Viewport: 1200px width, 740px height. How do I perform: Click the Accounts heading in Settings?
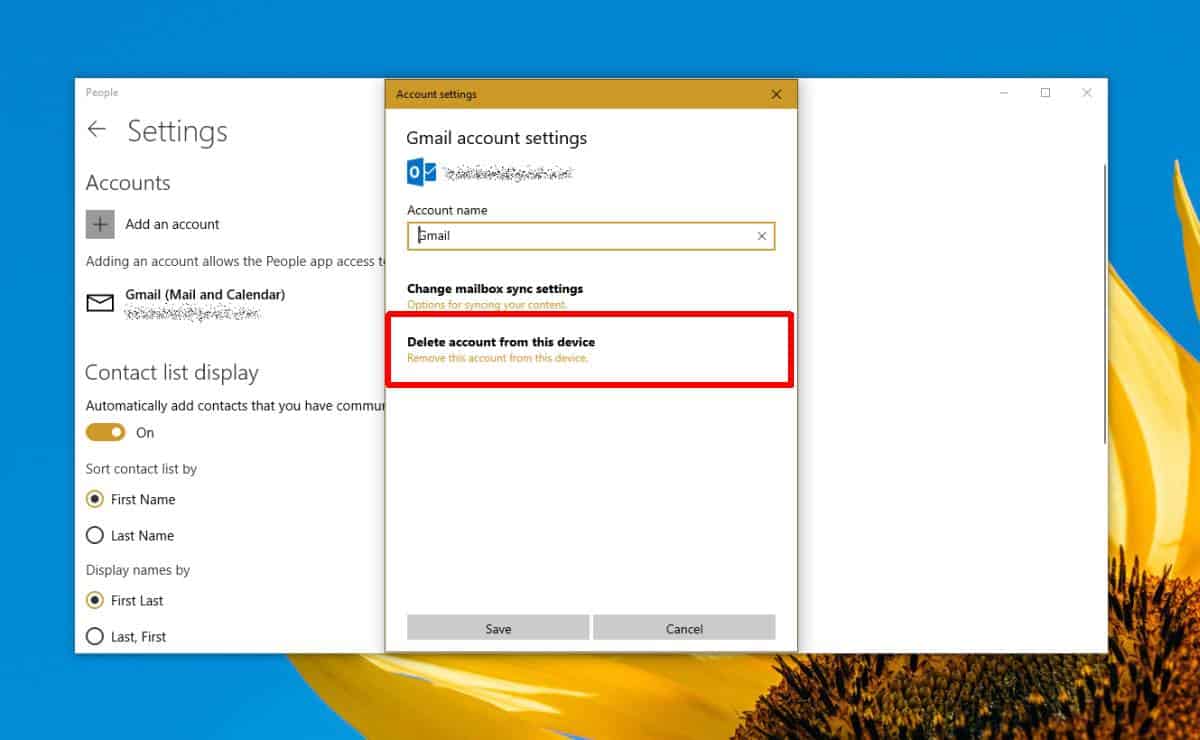[x=128, y=183]
